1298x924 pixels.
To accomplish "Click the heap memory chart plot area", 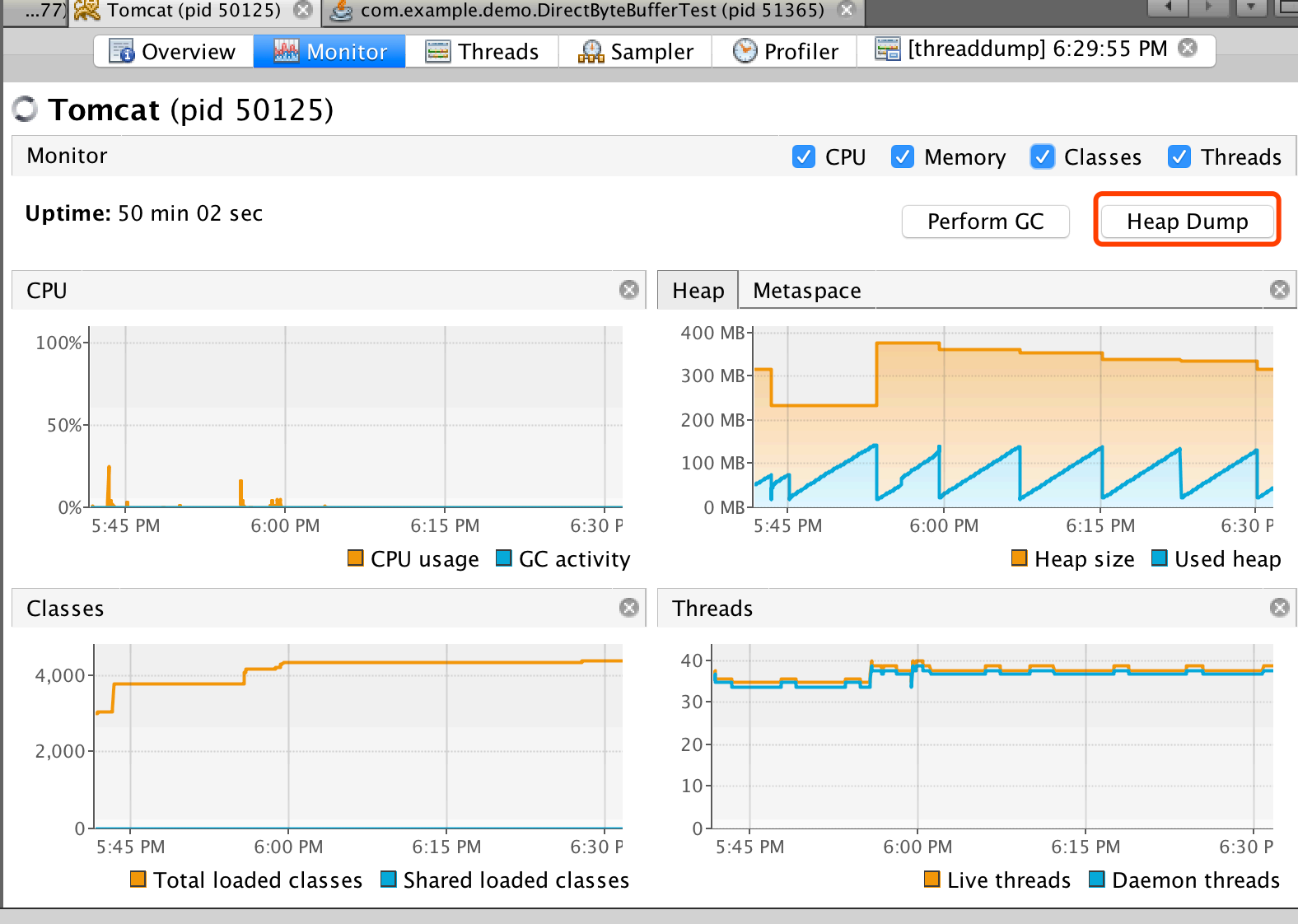I will [1013, 417].
